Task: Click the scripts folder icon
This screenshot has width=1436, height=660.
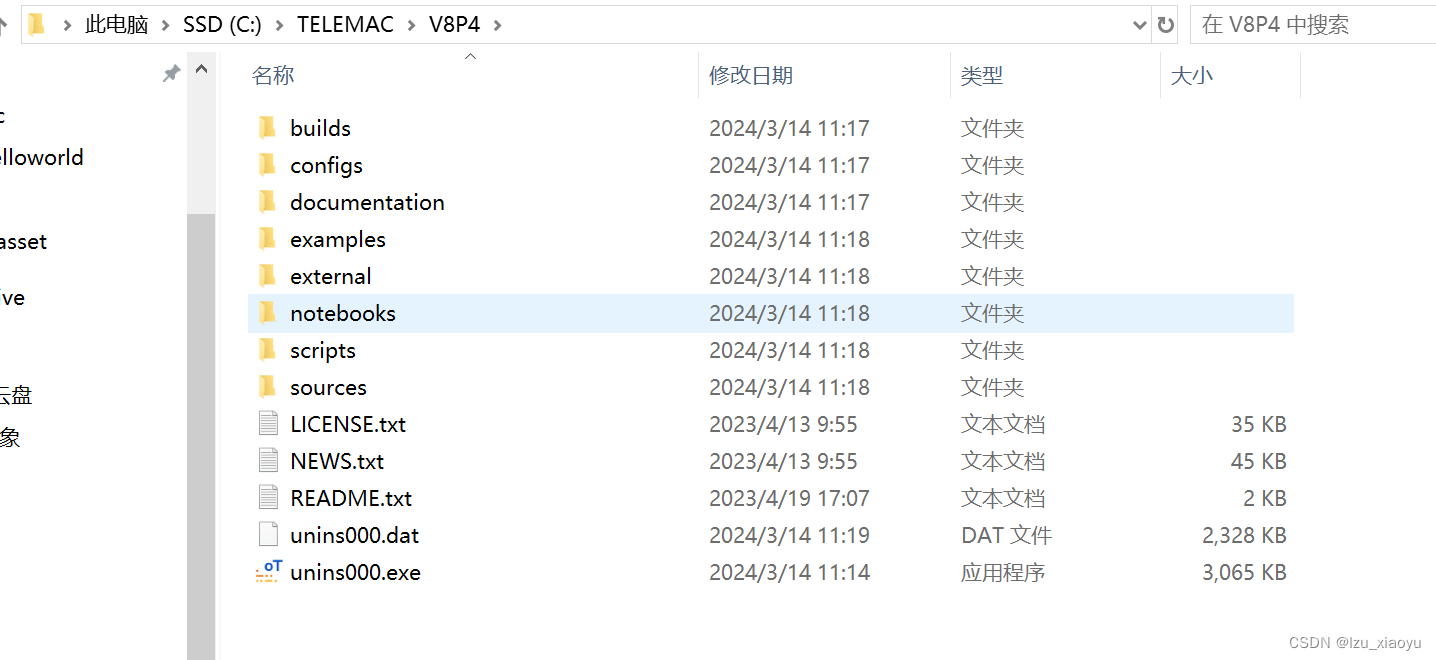Action: (267, 350)
